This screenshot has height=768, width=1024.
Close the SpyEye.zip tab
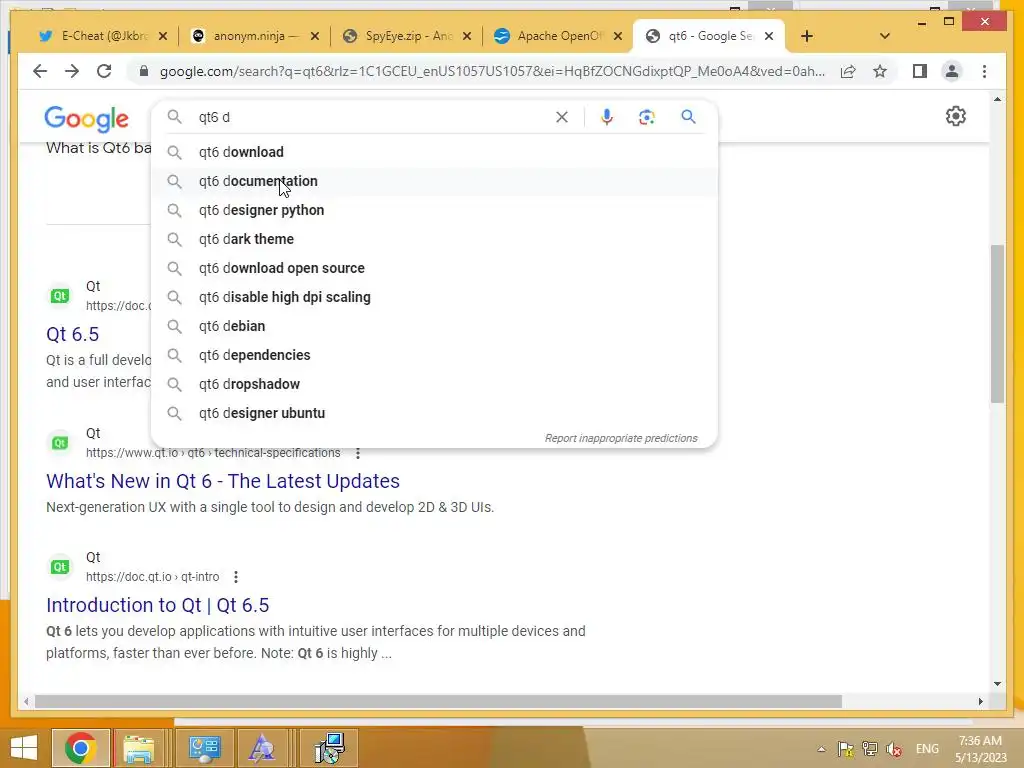tap(467, 36)
